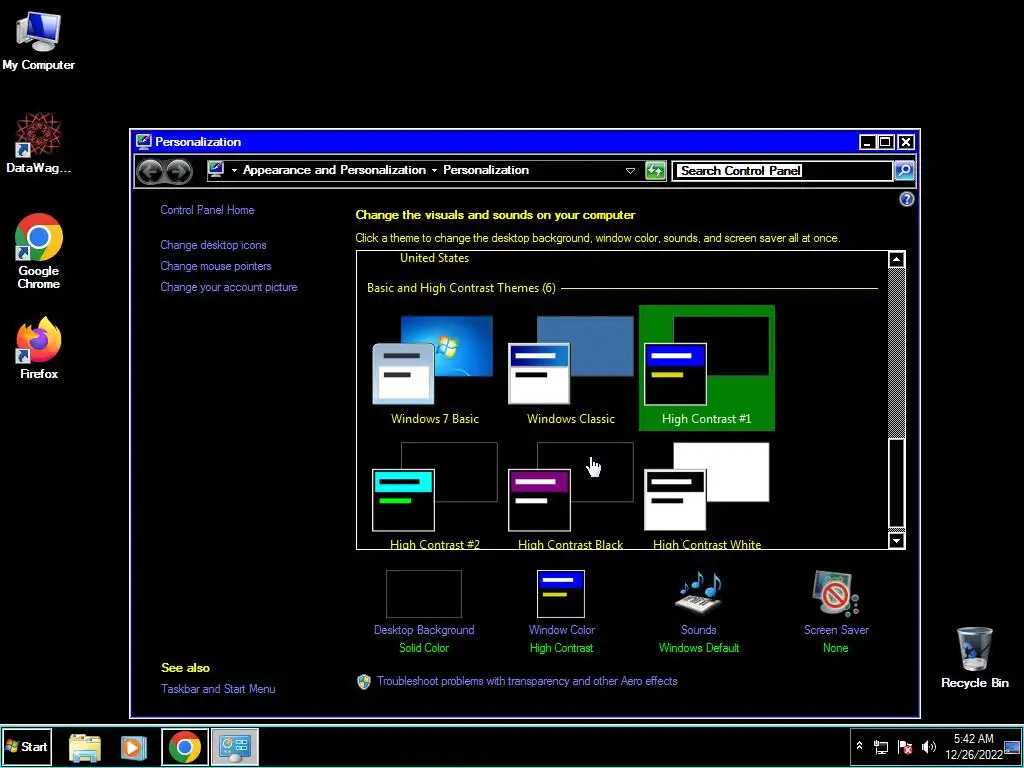Open the My Computer desktop icon
Screen dimensions: 1024x768
[x=38, y=40]
